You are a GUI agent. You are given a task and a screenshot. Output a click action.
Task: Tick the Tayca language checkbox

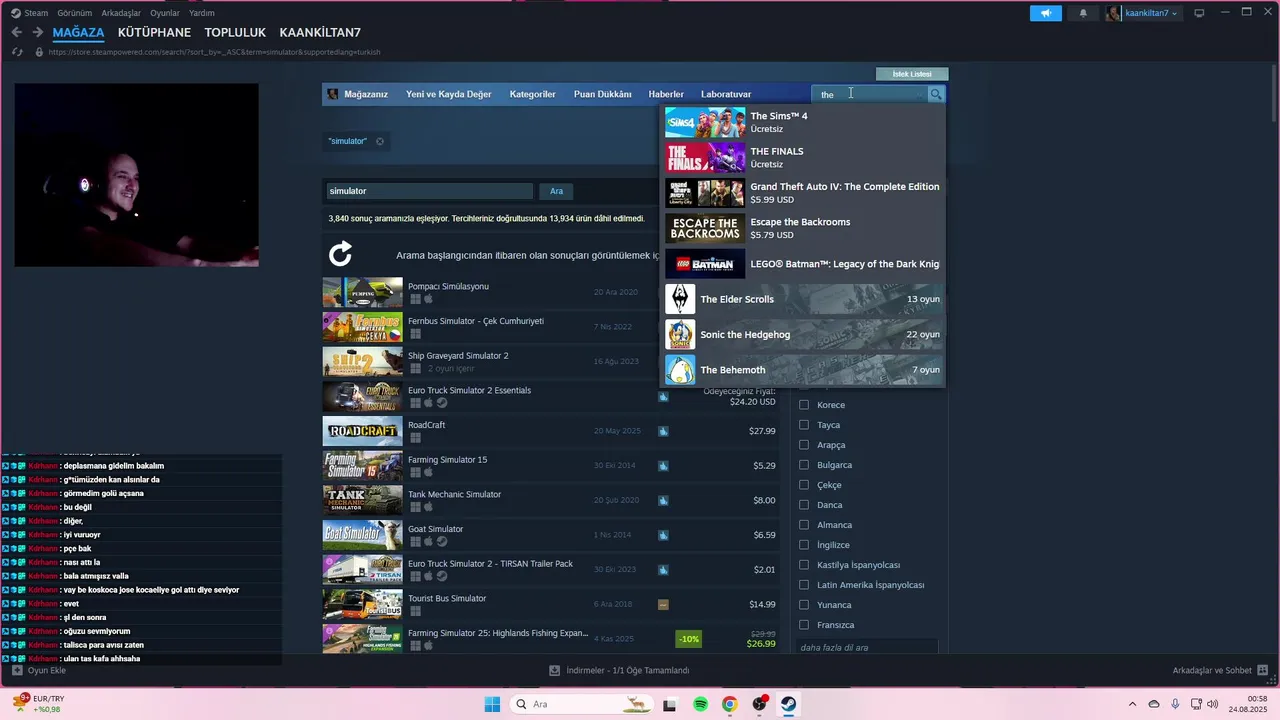point(804,425)
